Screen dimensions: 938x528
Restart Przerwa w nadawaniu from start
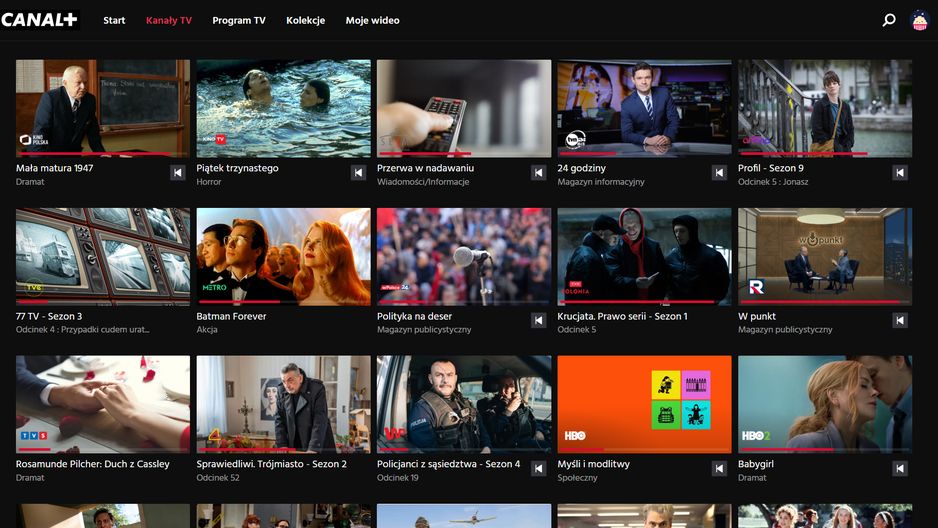[x=538, y=173]
